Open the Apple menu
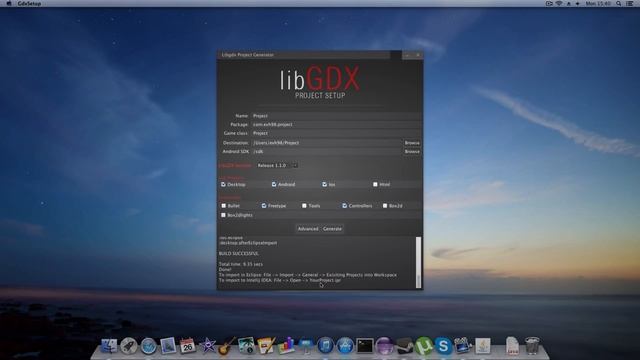640x360 pixels. pyautogui.click(x=9, y=3)
